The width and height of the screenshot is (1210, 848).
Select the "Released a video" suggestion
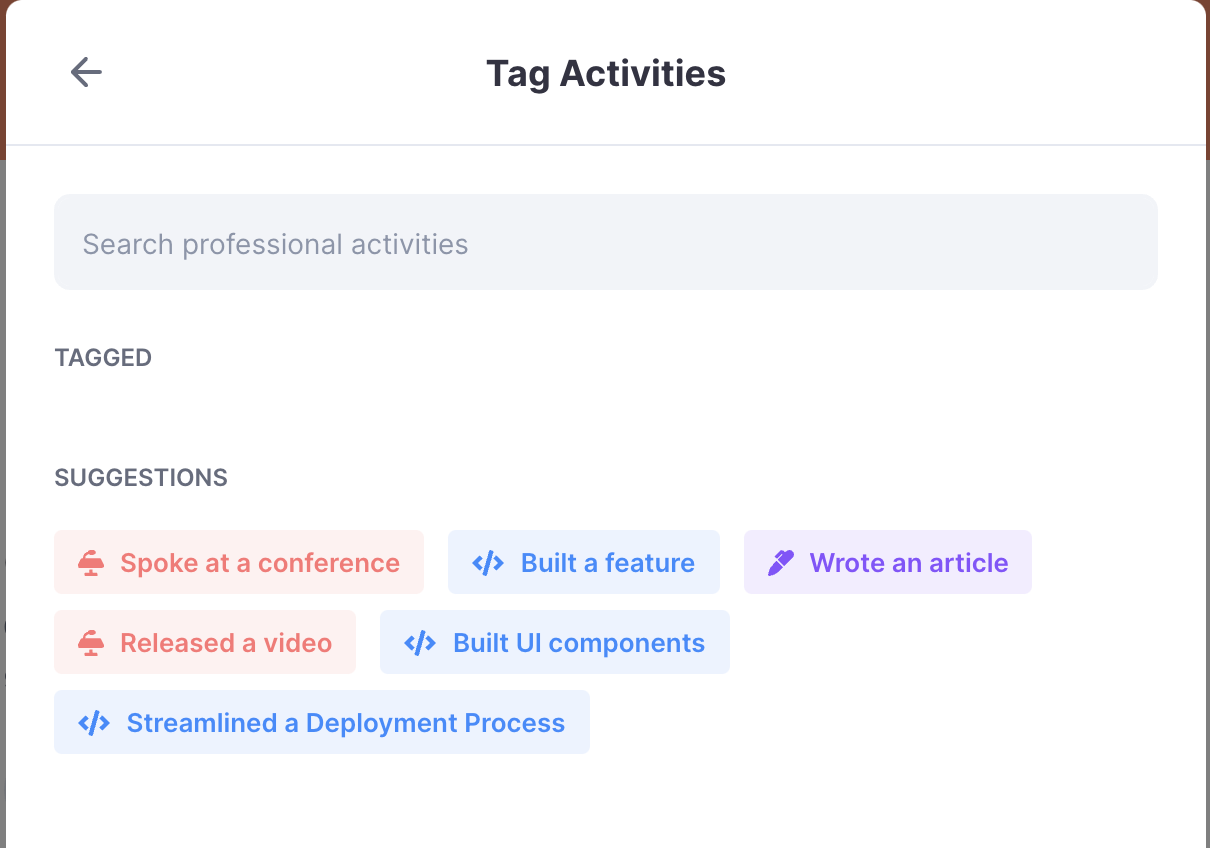(x=205, y=642)
